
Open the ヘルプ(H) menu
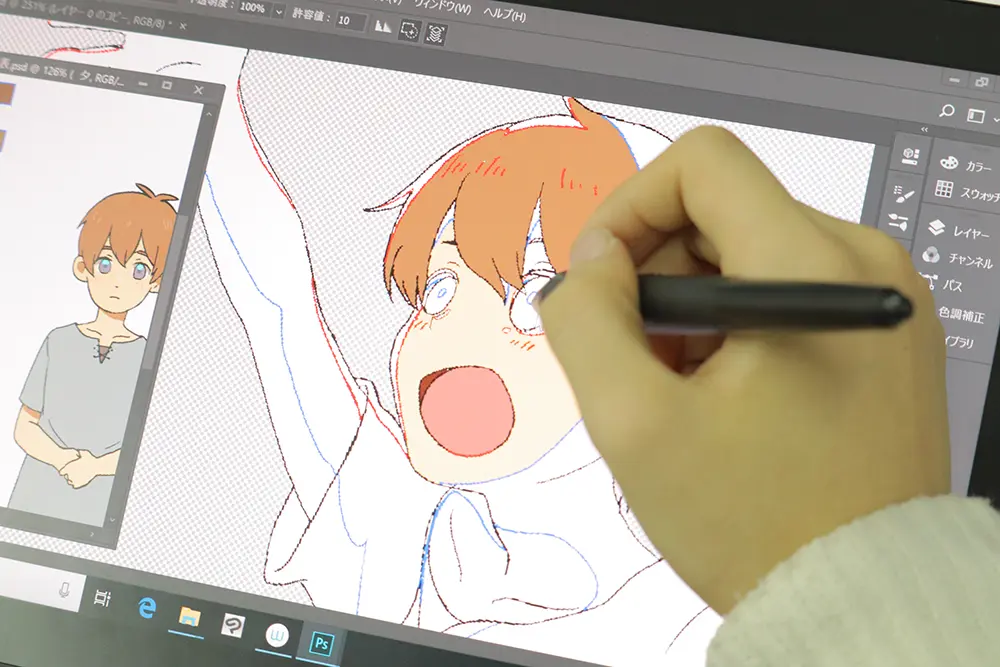pyautogui.click(x=504, y=13)
